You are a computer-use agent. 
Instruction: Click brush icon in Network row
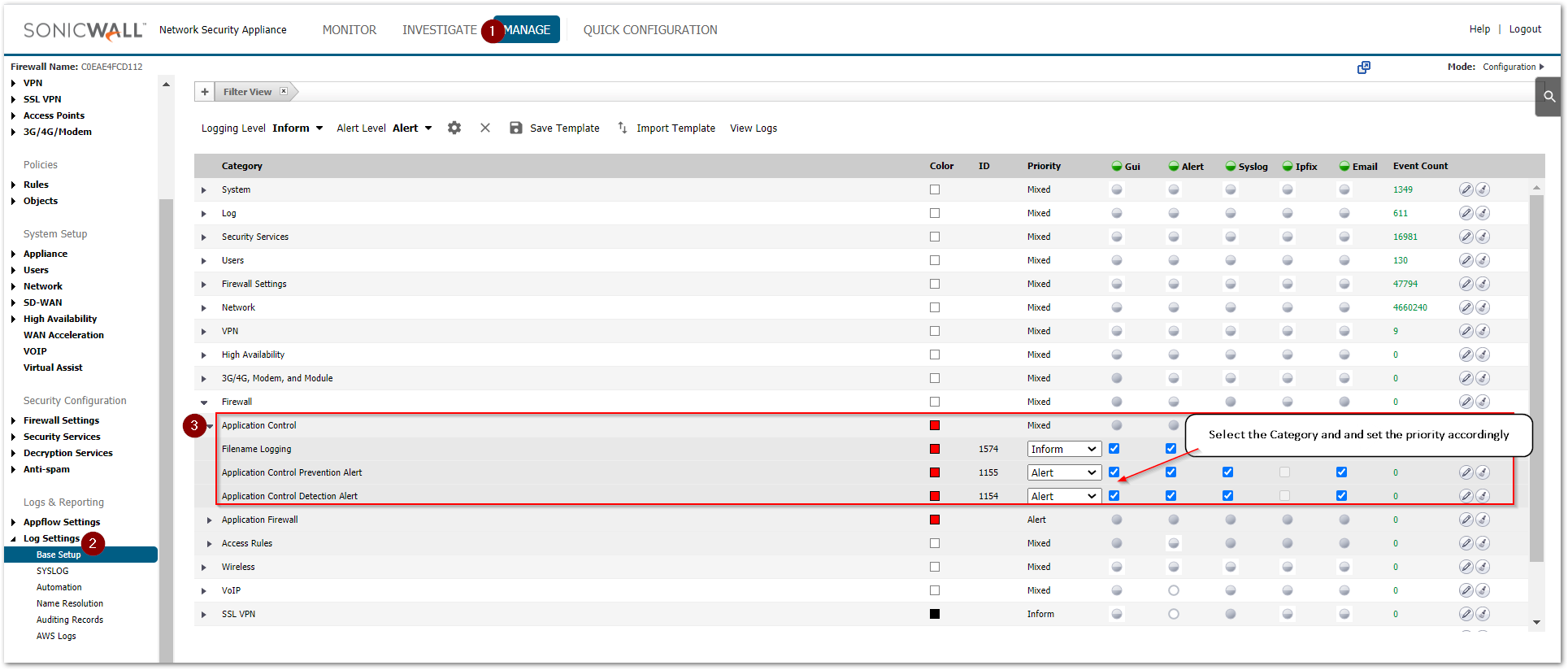[x=1483, y=307]
